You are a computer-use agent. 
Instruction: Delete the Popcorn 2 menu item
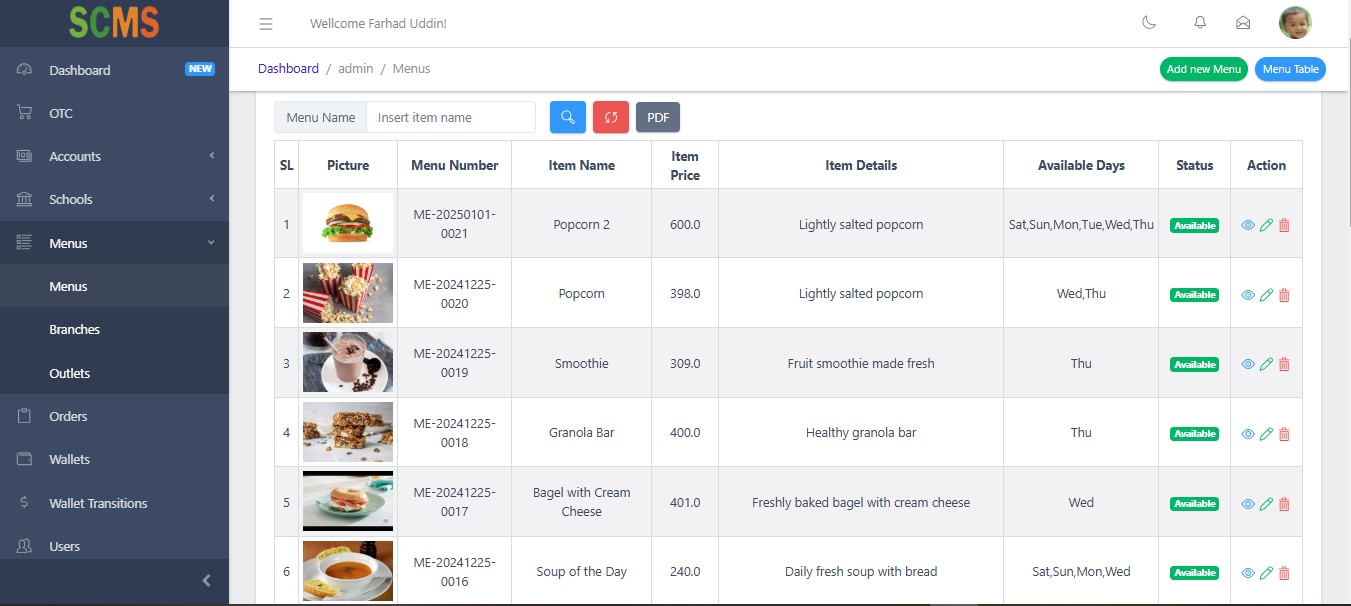[1284, 226]
